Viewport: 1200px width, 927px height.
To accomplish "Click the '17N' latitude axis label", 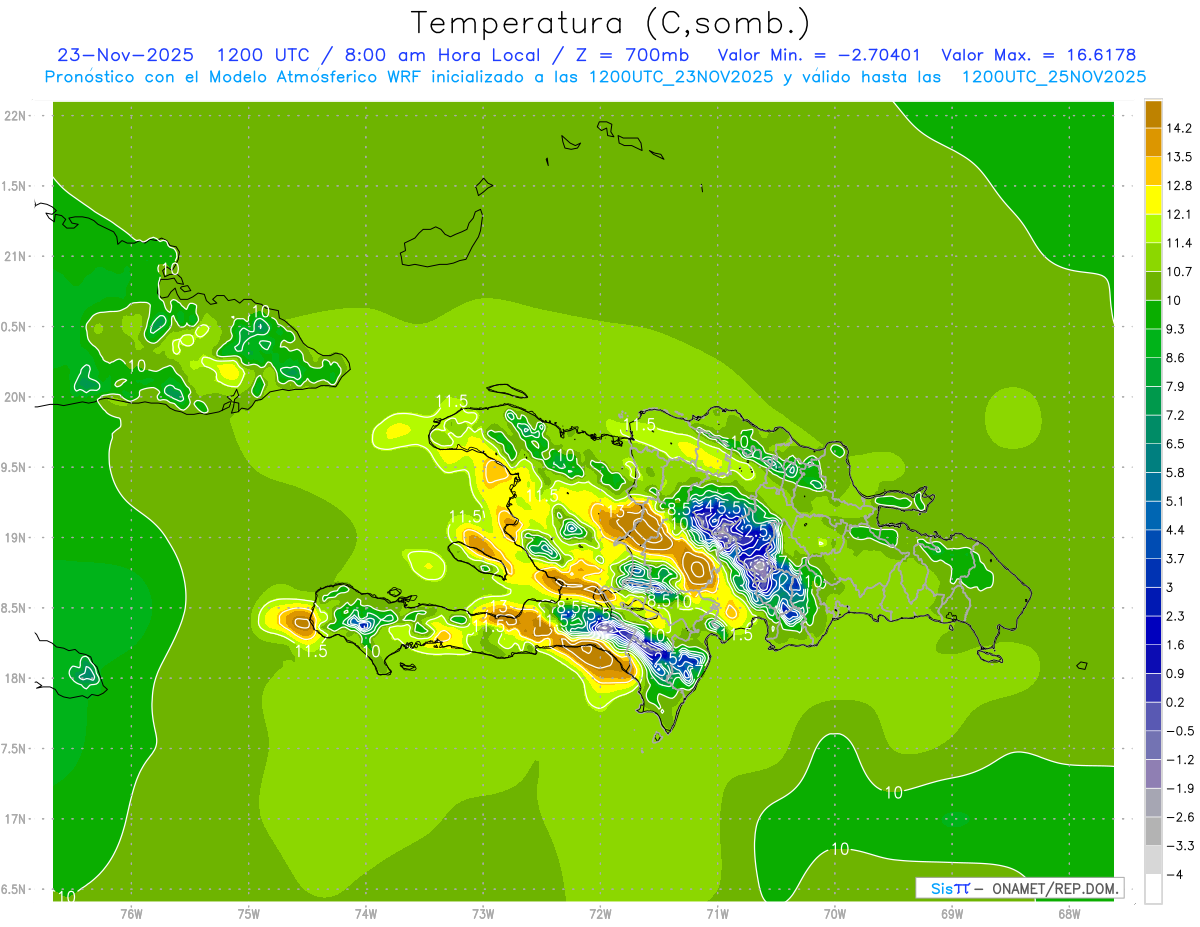I will click(x=16, y=819).
